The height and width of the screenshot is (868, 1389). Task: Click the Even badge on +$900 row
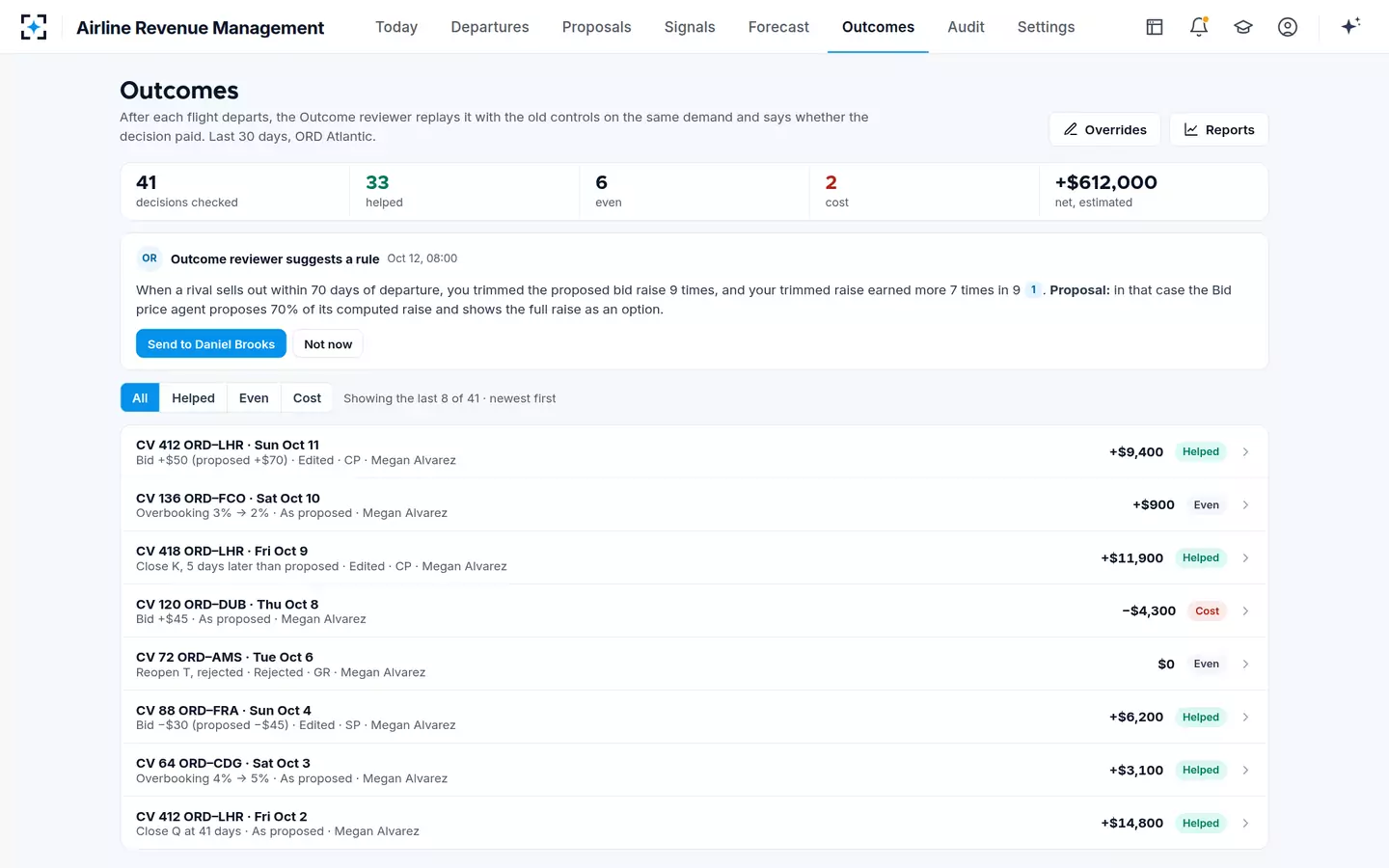(1206, 504)
